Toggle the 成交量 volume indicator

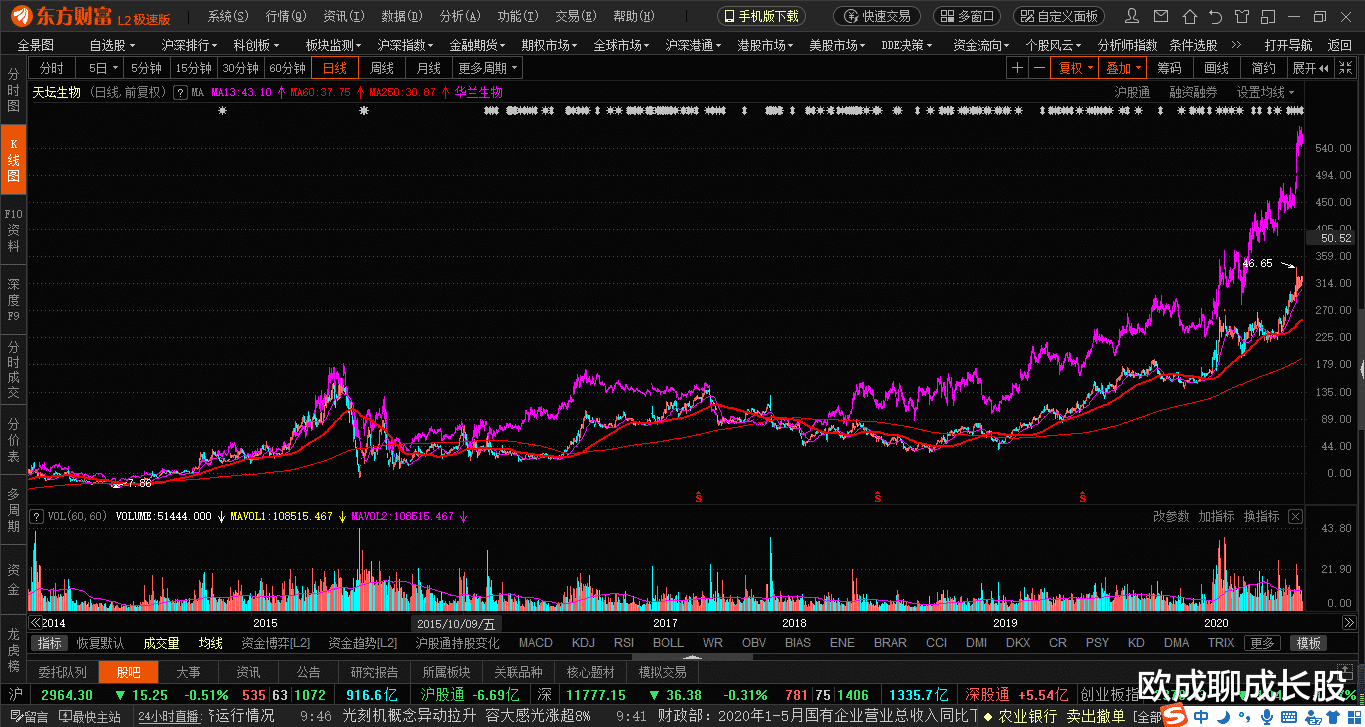[x=161, y=643]
